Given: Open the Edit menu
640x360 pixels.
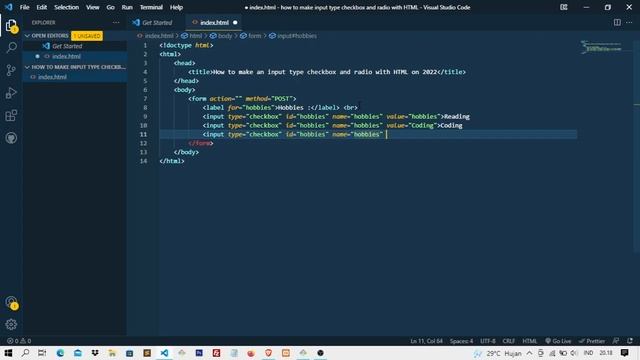Looking at the screenshot, I should click(x=42, y=7).
